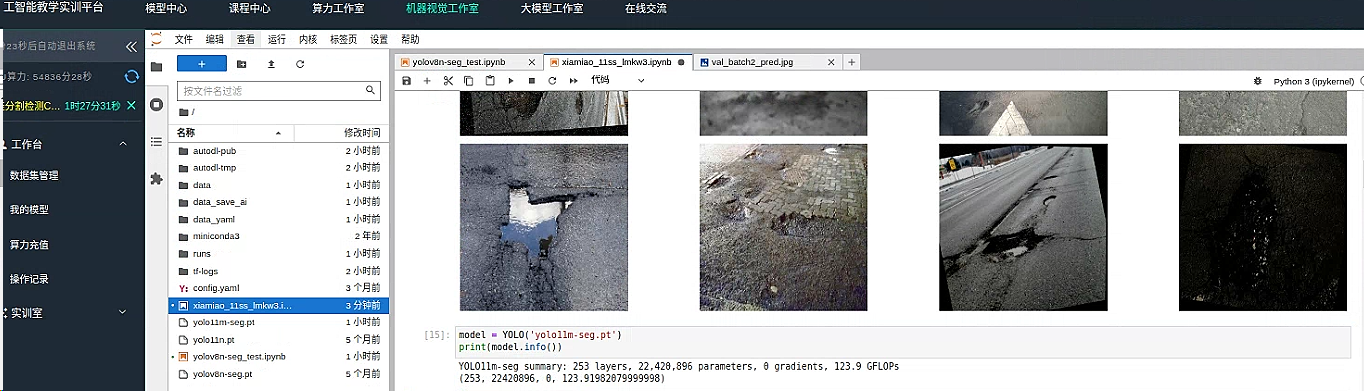Open 我的模型 in sidebar
This screenshot has height=391, width=1364.
29,210
